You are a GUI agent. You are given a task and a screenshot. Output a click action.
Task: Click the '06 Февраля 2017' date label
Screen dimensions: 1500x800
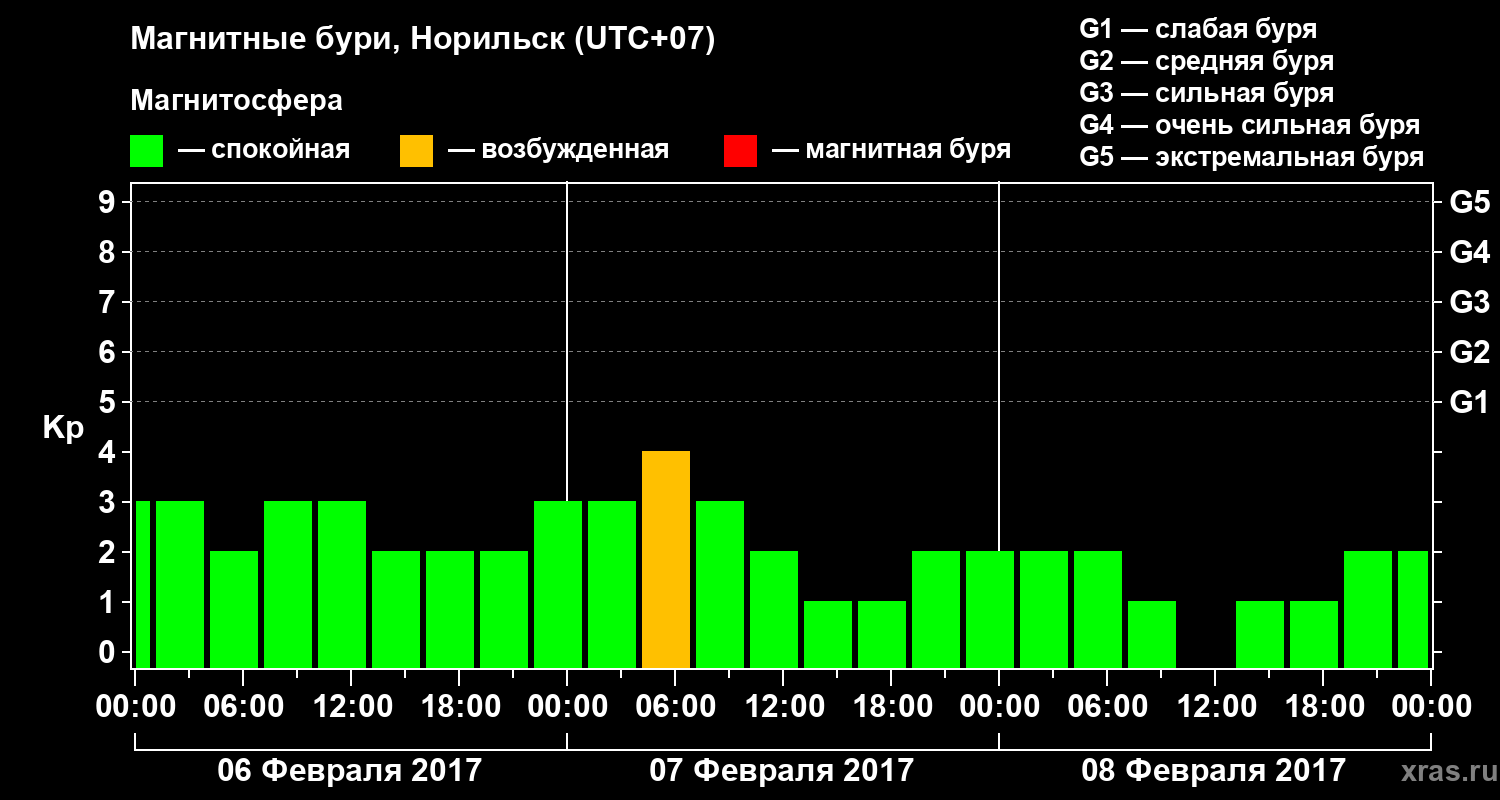click(350, 771)
